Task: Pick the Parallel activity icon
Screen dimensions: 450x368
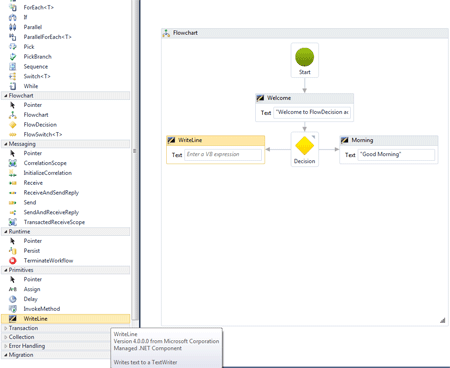Action: click(x=13, y=27)
